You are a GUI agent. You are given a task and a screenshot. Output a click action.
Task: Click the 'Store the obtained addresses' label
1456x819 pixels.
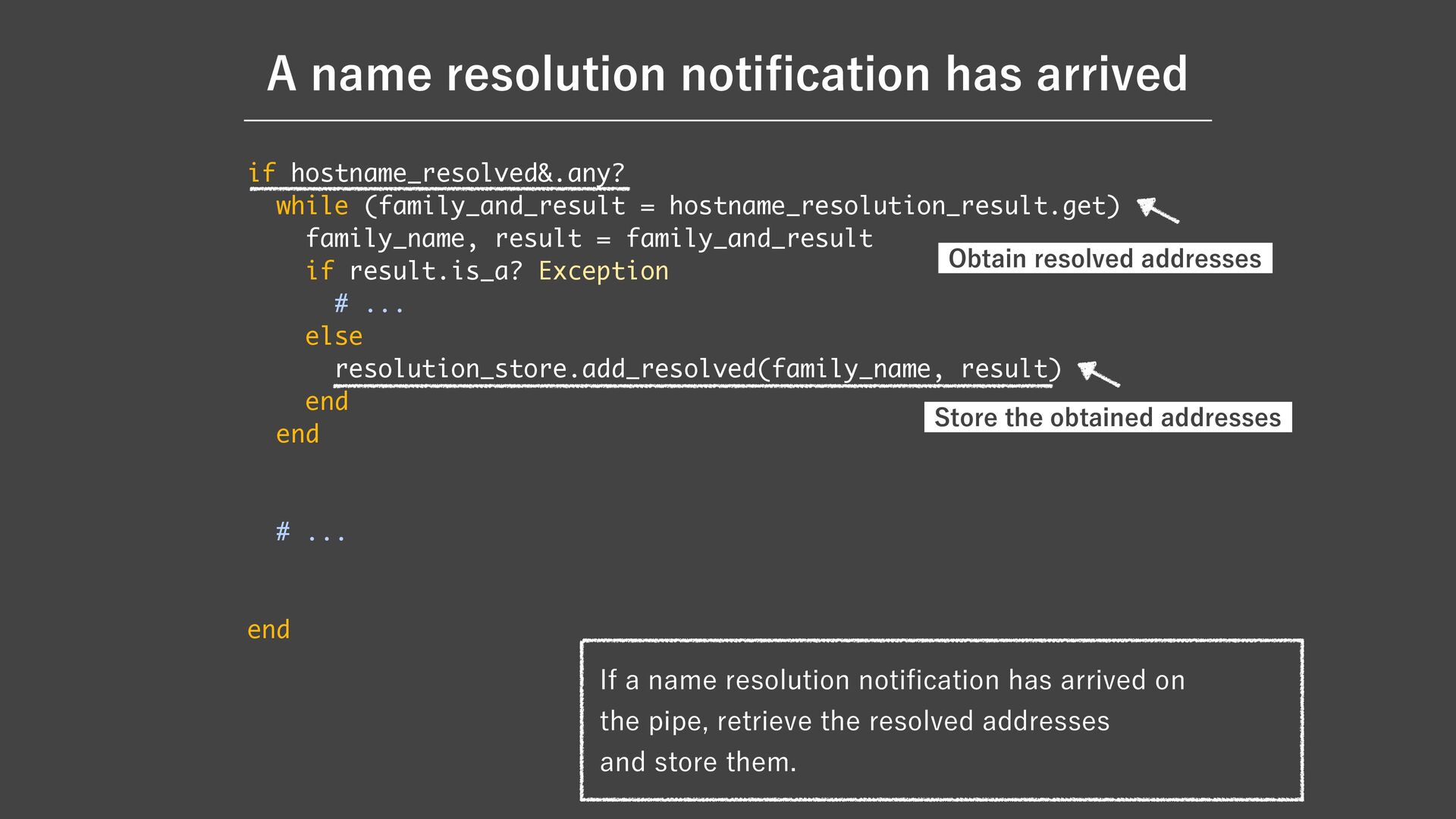click(1107, 417)
